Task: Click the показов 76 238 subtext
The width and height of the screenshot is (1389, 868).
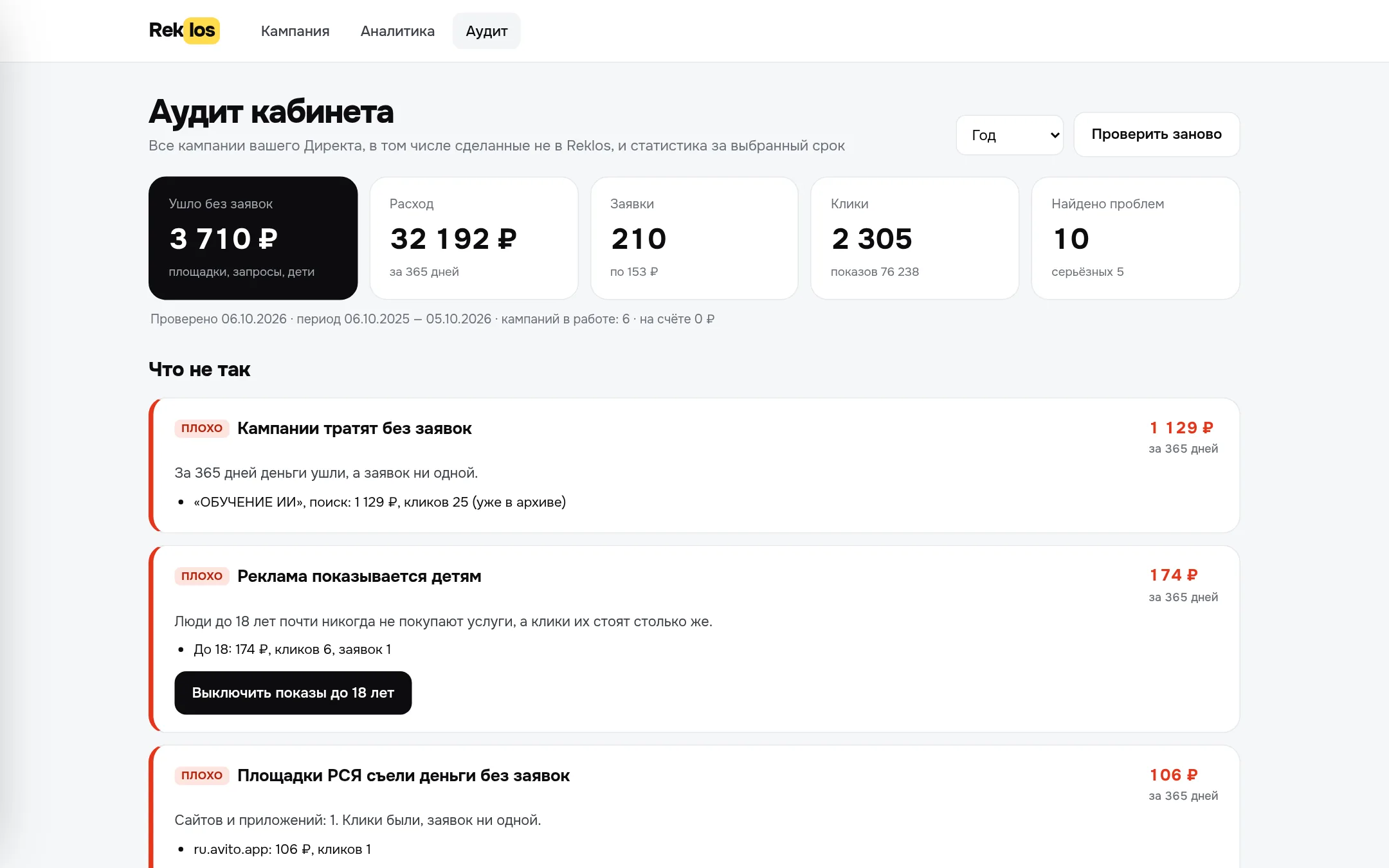Action: (875, 272)
